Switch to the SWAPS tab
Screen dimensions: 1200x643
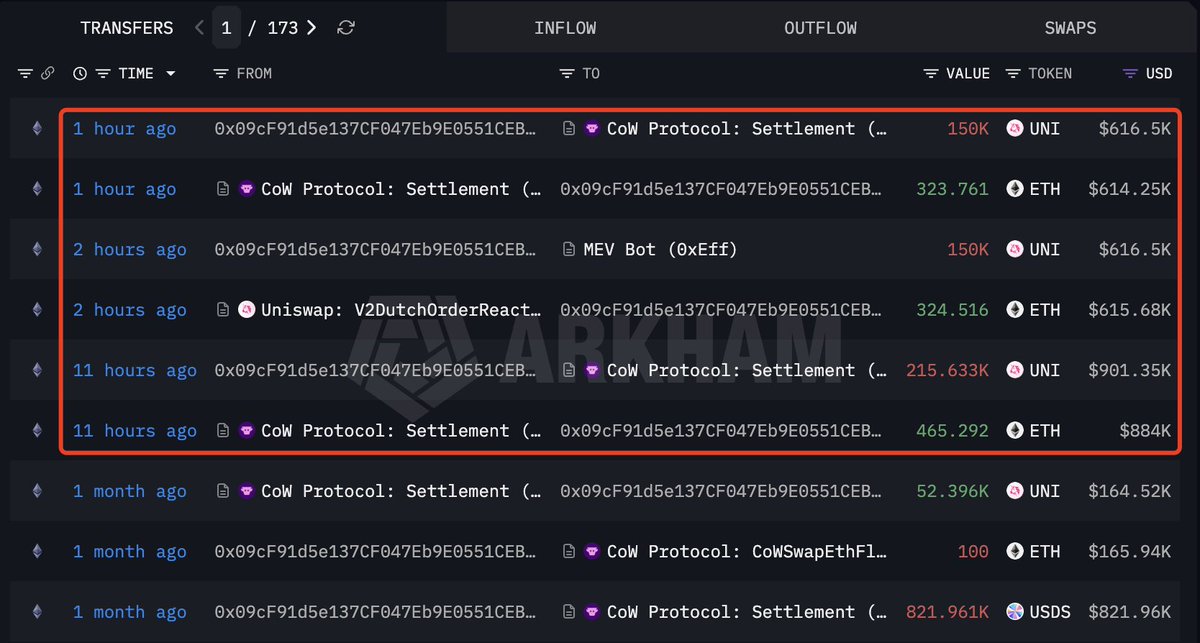[x=1070, y=28]
